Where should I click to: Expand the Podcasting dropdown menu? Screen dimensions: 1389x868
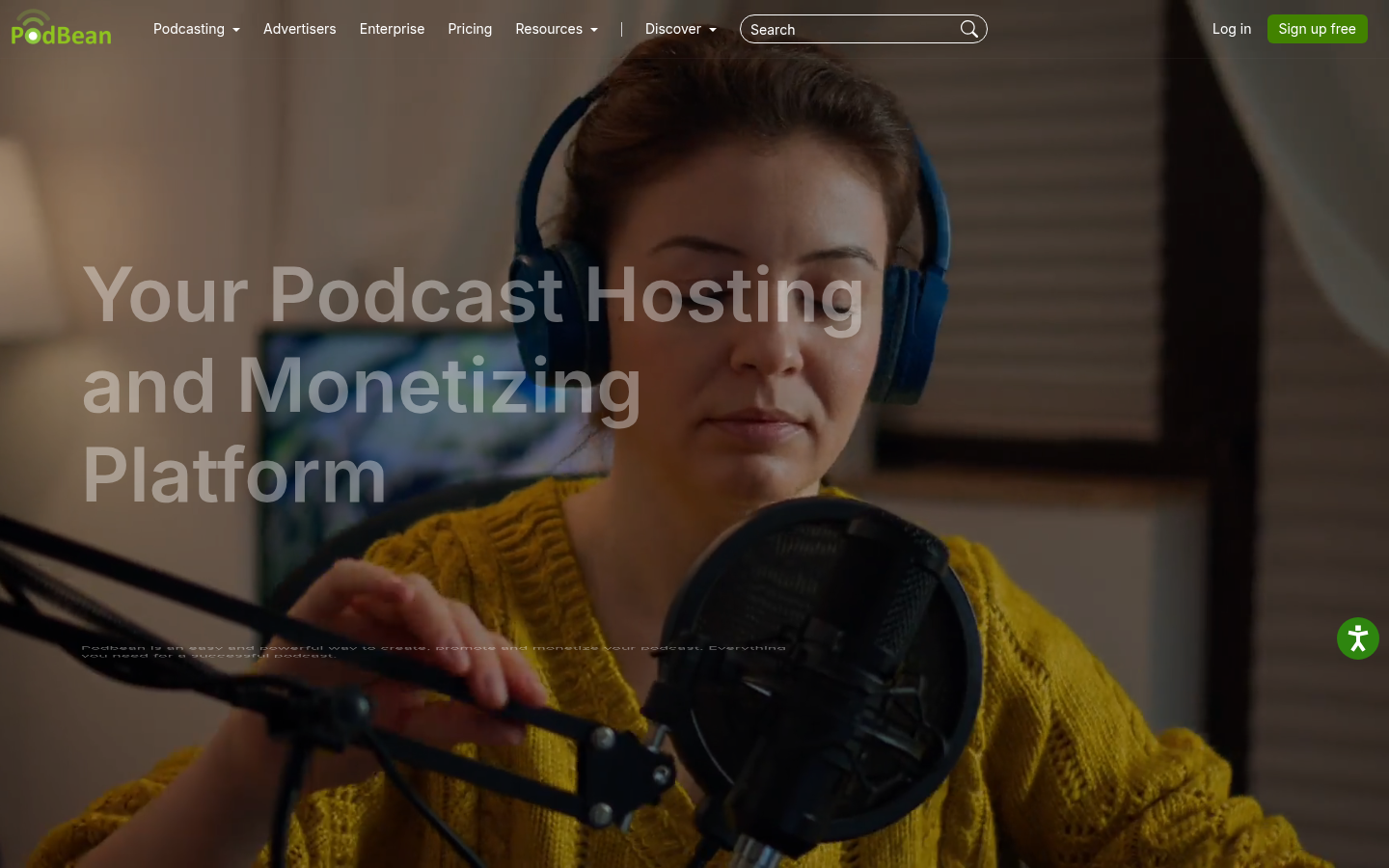point(196,29)
